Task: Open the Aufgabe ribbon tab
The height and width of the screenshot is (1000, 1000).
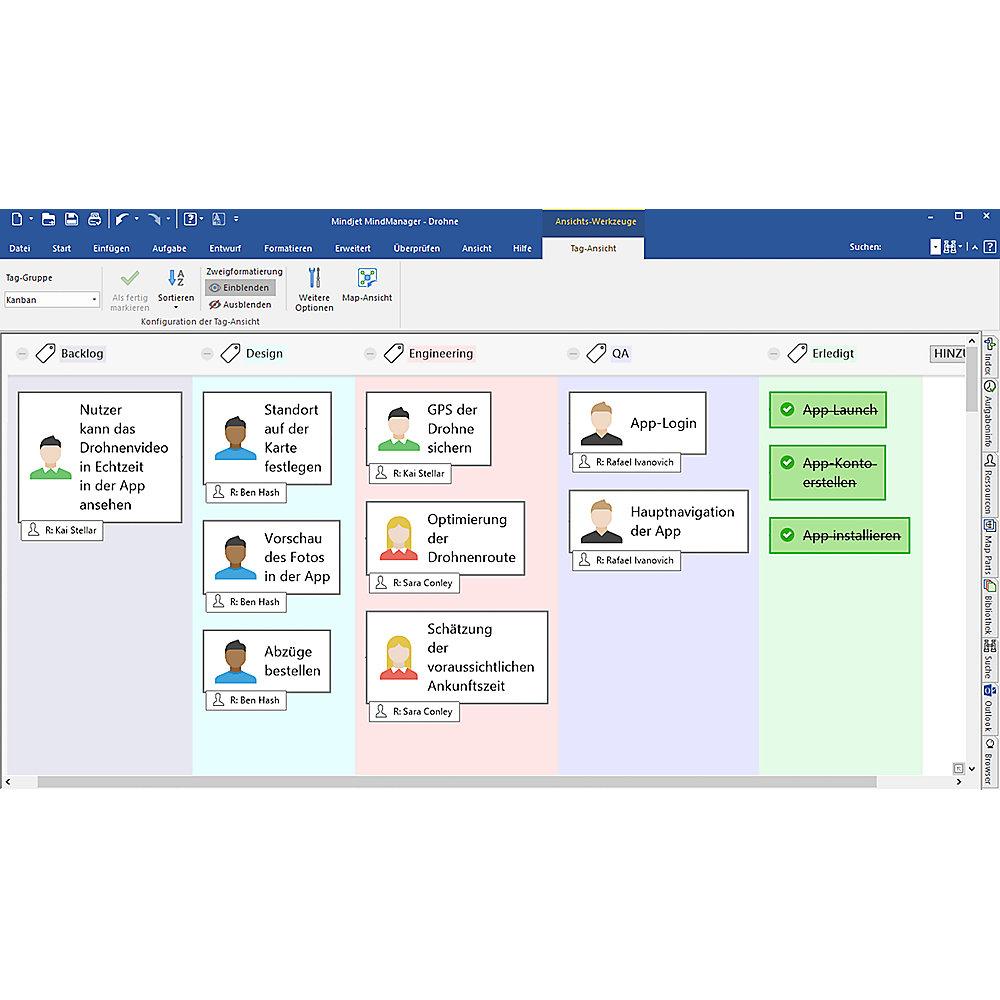Action: pyautogui.click(x=169, y=248)
